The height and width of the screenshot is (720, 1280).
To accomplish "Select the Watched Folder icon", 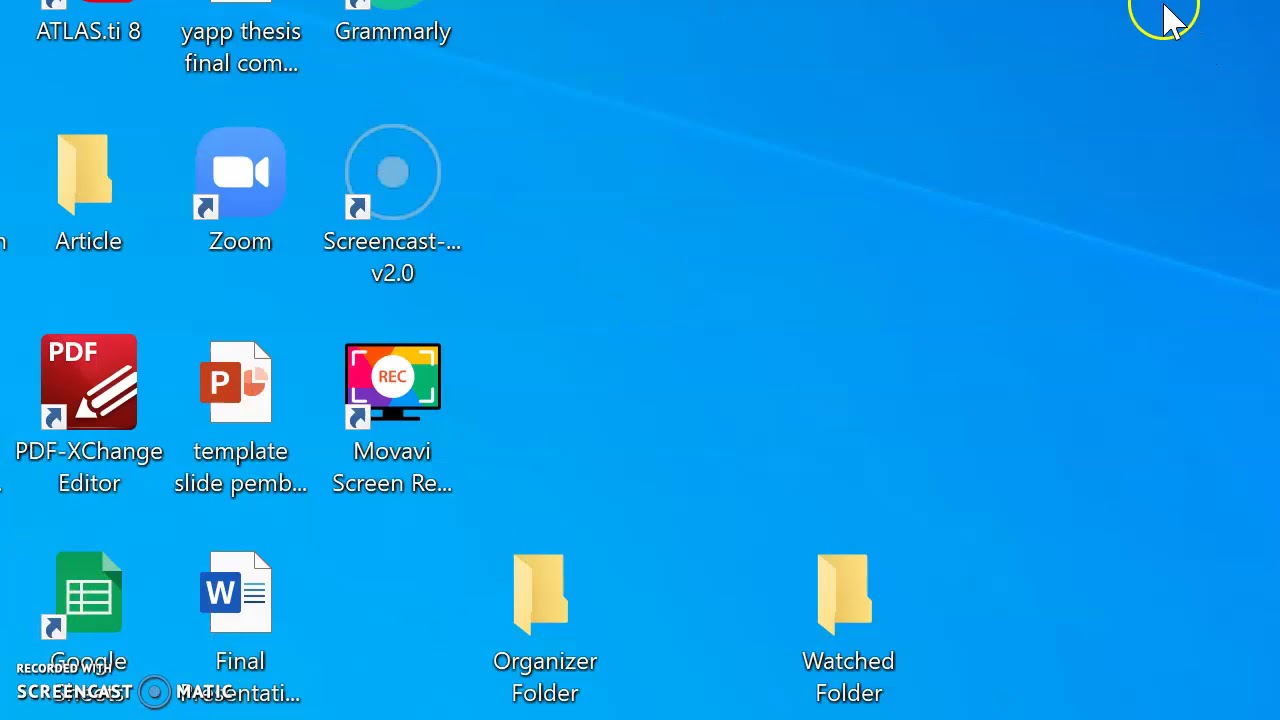I will (x=844, y=594).
